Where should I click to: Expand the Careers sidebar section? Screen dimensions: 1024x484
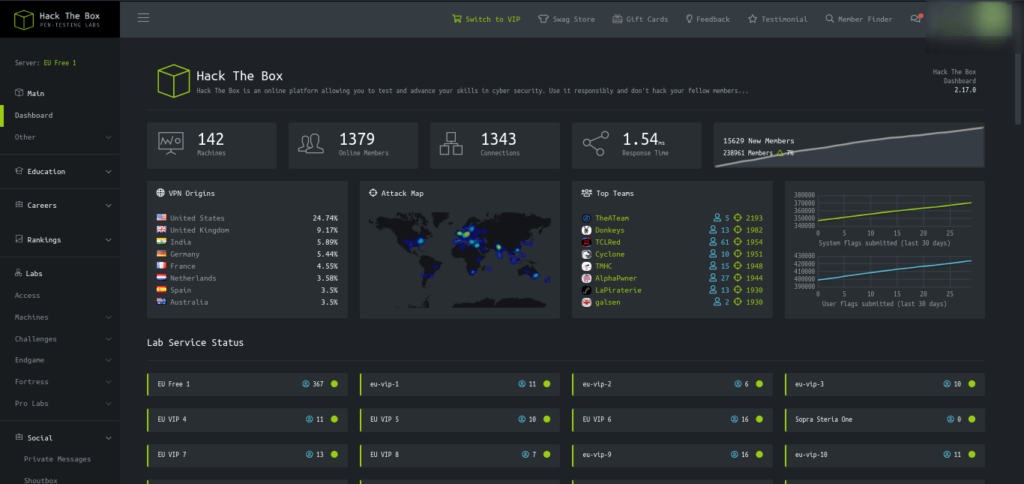60,205
